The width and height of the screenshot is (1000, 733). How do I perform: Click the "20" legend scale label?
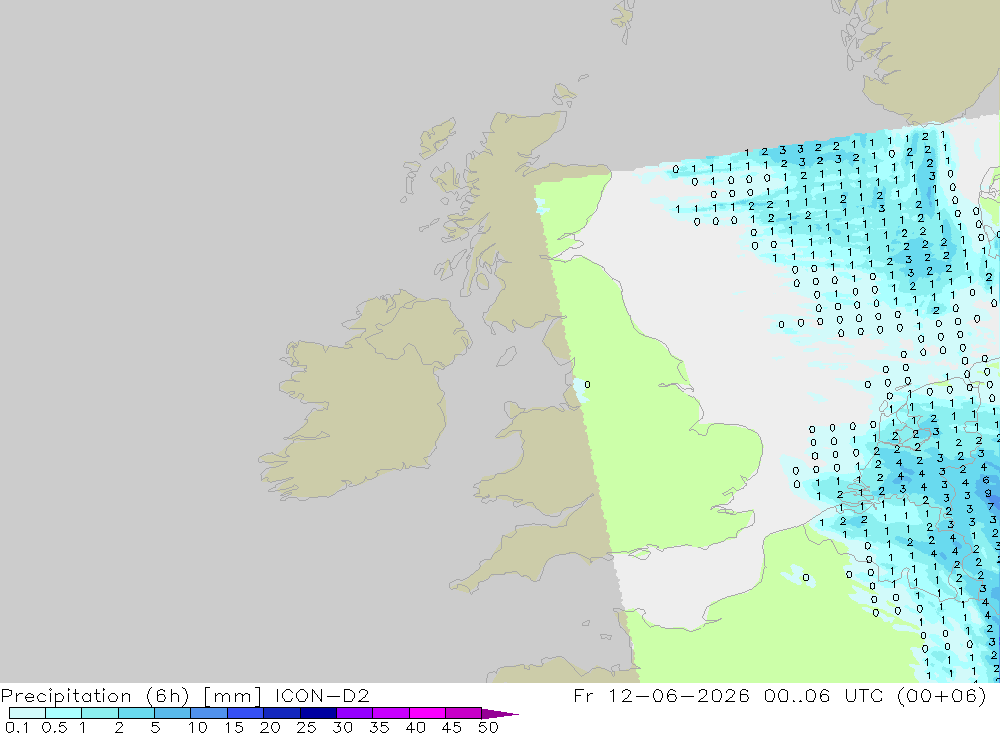270,727
